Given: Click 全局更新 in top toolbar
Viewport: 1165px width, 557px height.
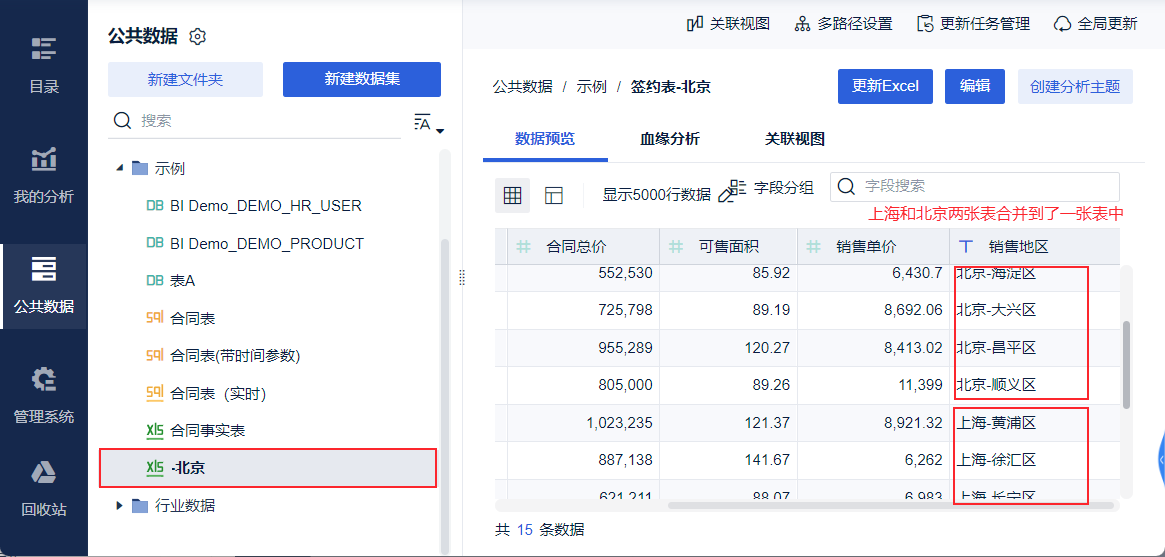Looking at the screenshot, I should (x=1096, y=24).
